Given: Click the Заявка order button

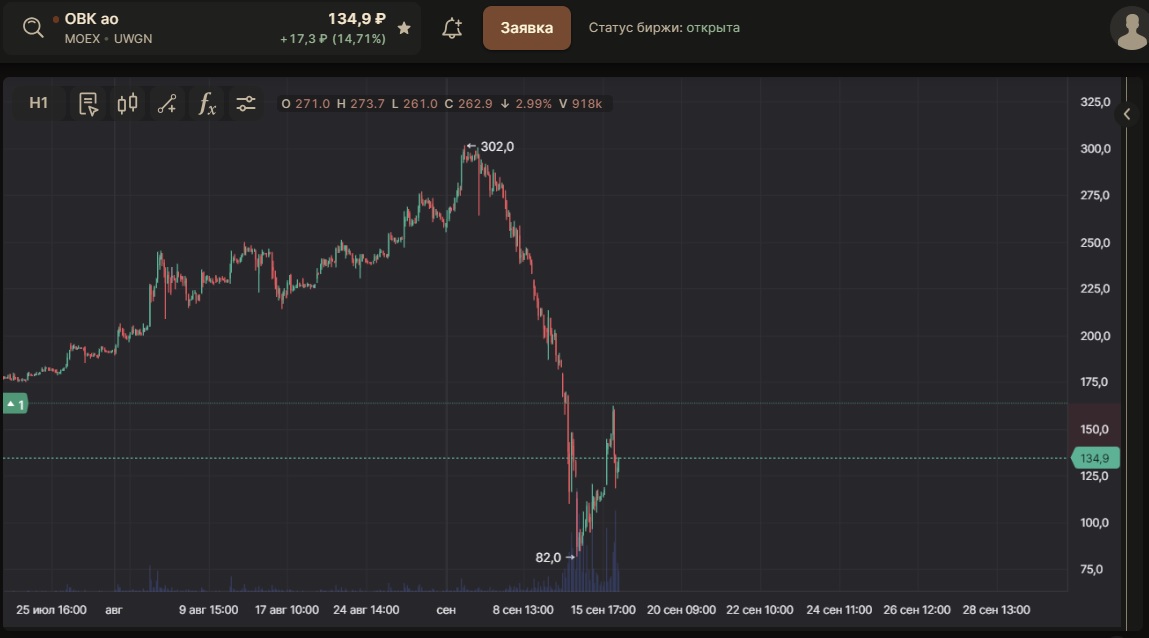Looking at the screenshot, I should (x=526, y=28).
